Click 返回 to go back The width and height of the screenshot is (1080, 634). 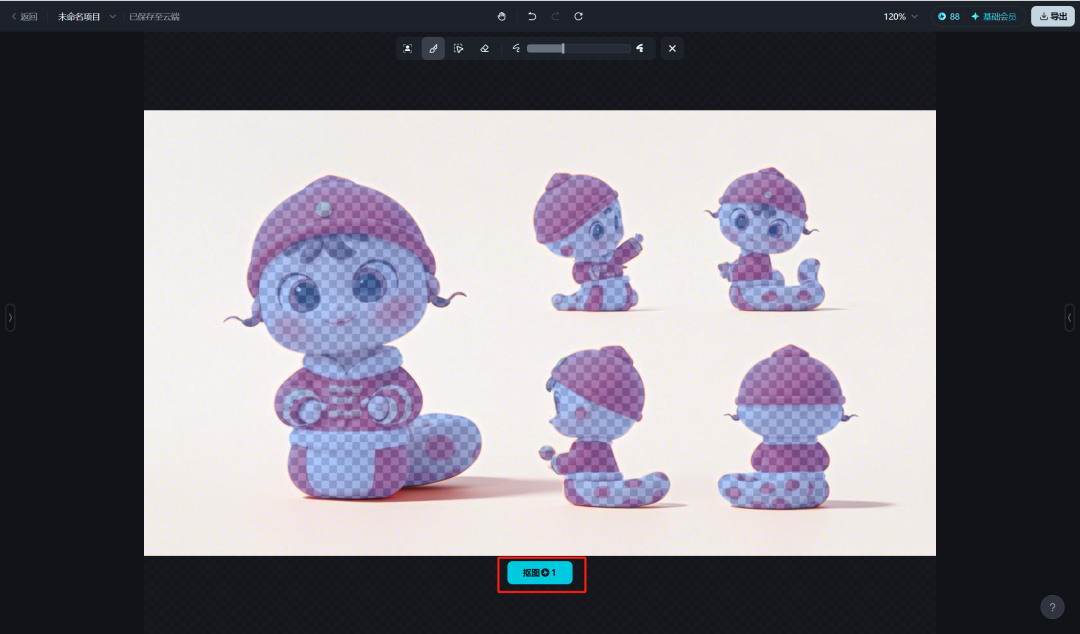click(22, 16)
